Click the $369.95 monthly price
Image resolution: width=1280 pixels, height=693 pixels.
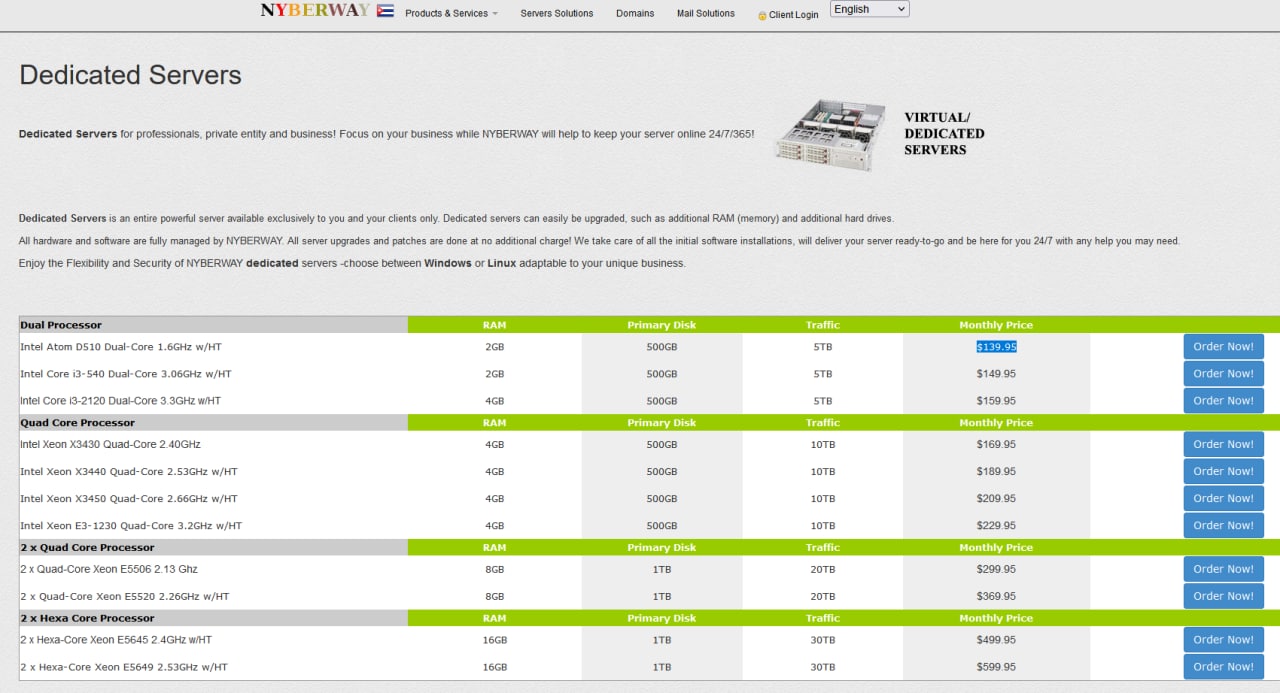(996, 597)
